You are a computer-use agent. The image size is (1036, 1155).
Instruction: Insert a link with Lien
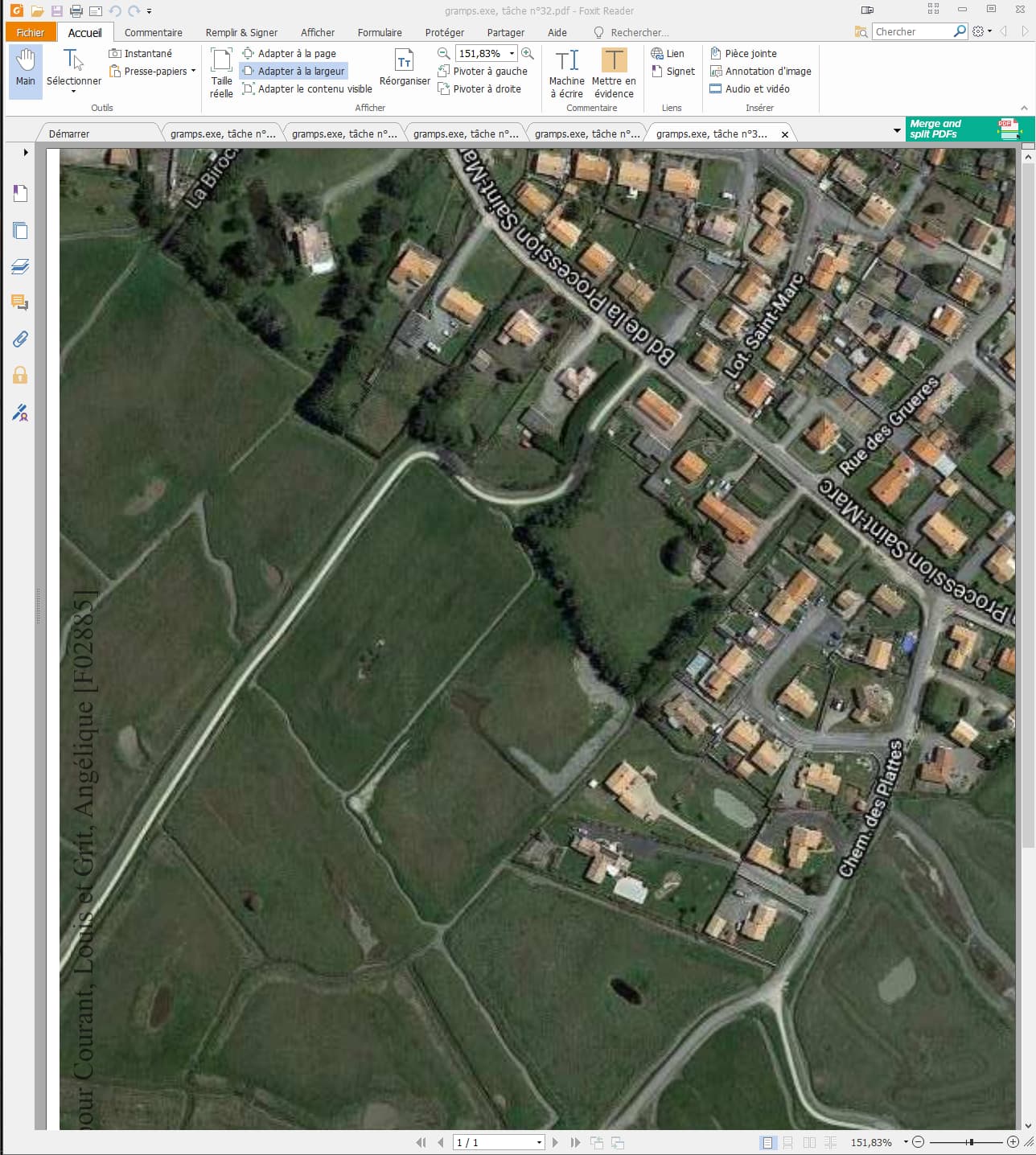[x=668, y=53]
